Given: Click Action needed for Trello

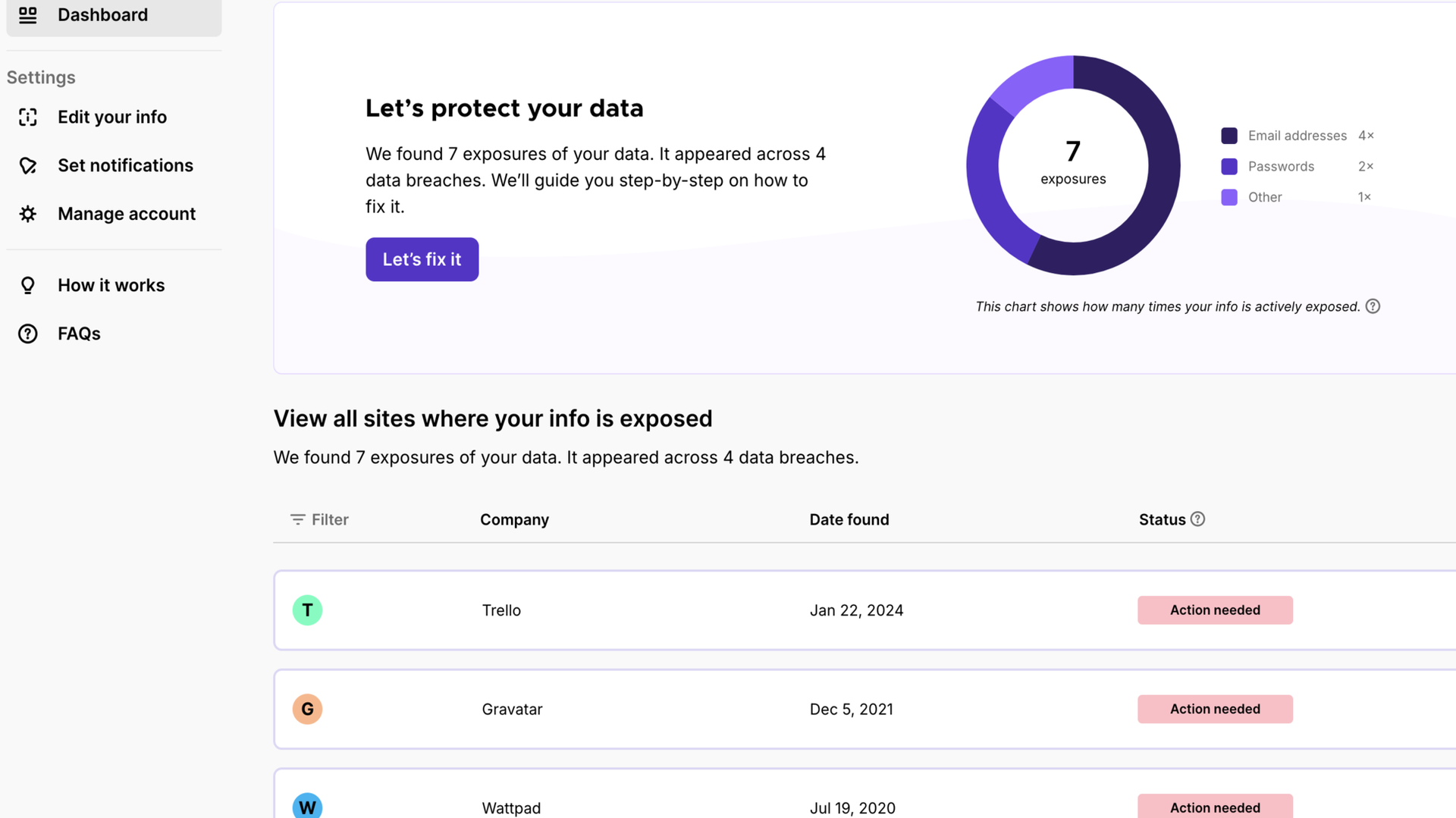Looking at the screenshot, I should coord(1215,610).
